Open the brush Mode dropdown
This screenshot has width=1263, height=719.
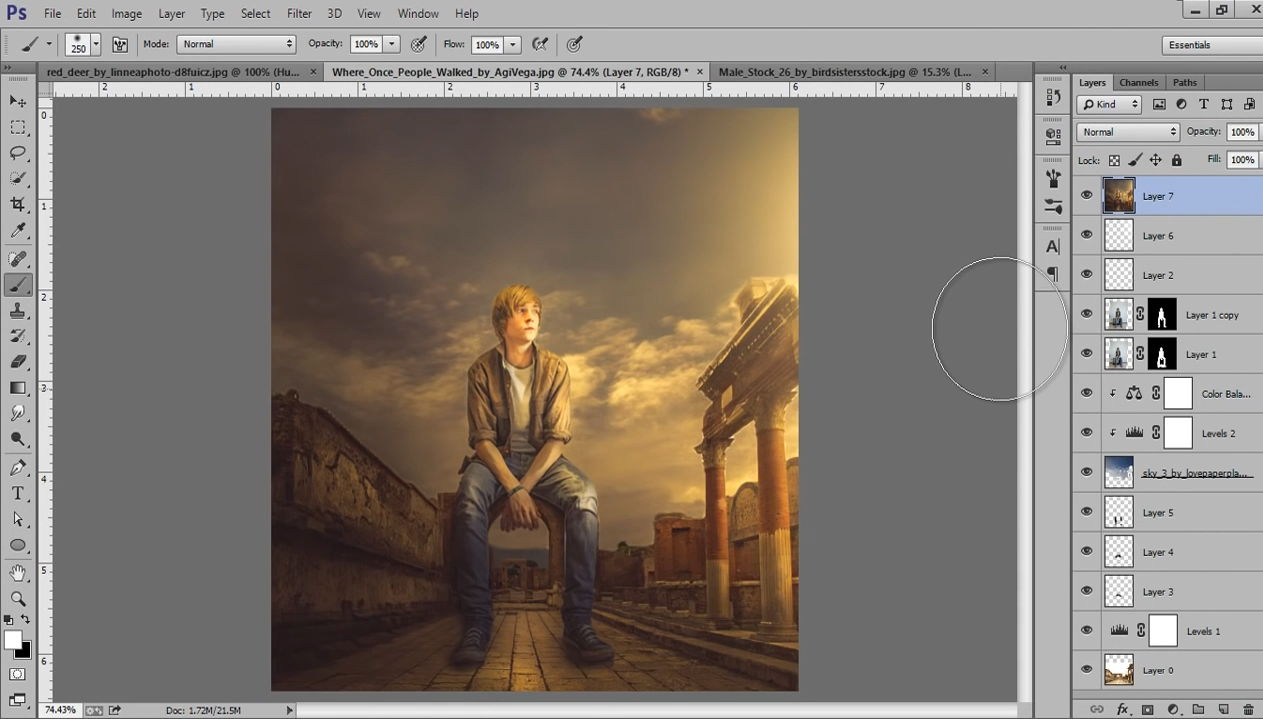coord(236,44)
